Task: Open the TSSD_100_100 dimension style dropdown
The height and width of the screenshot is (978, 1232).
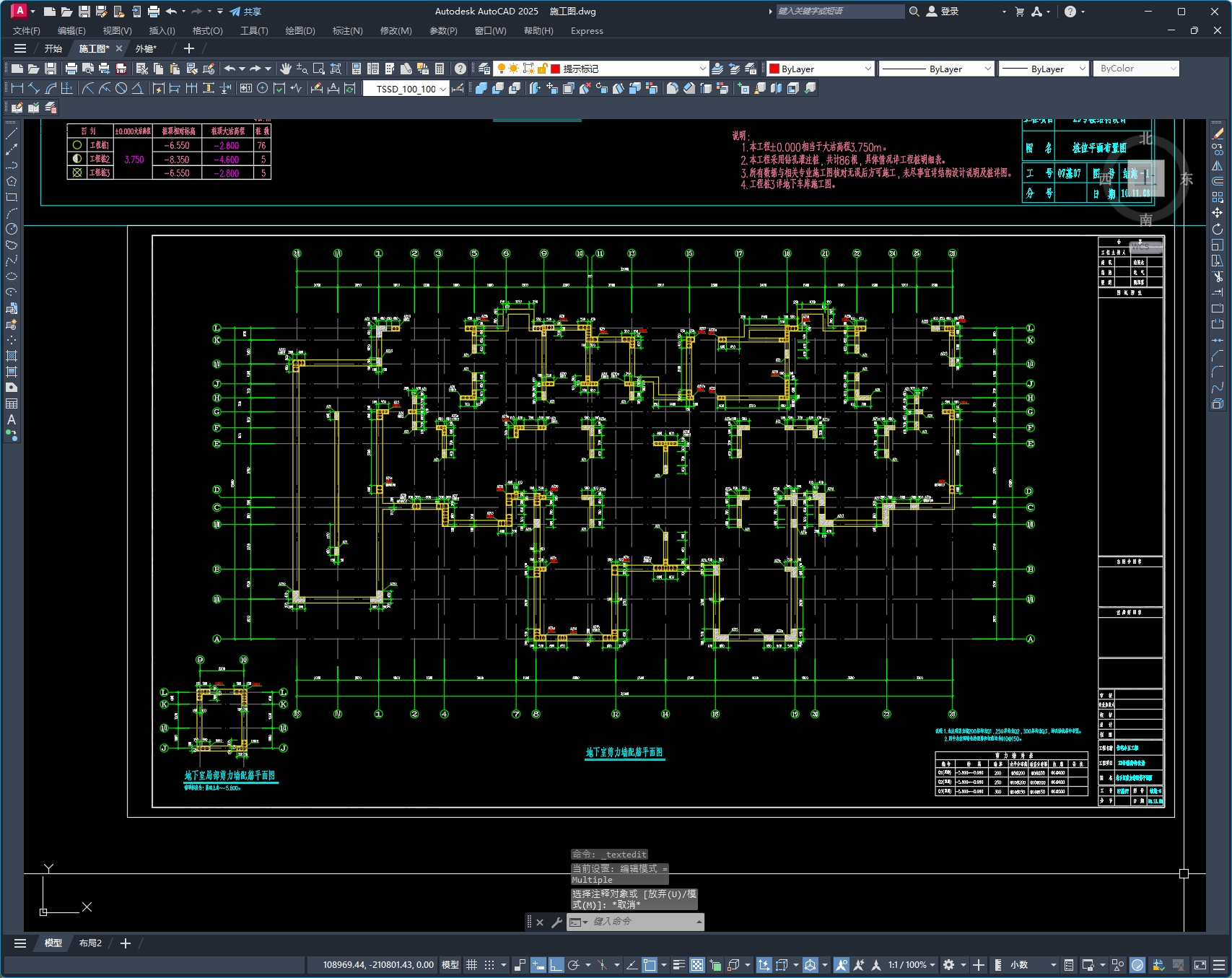Action: click(442, 89)
